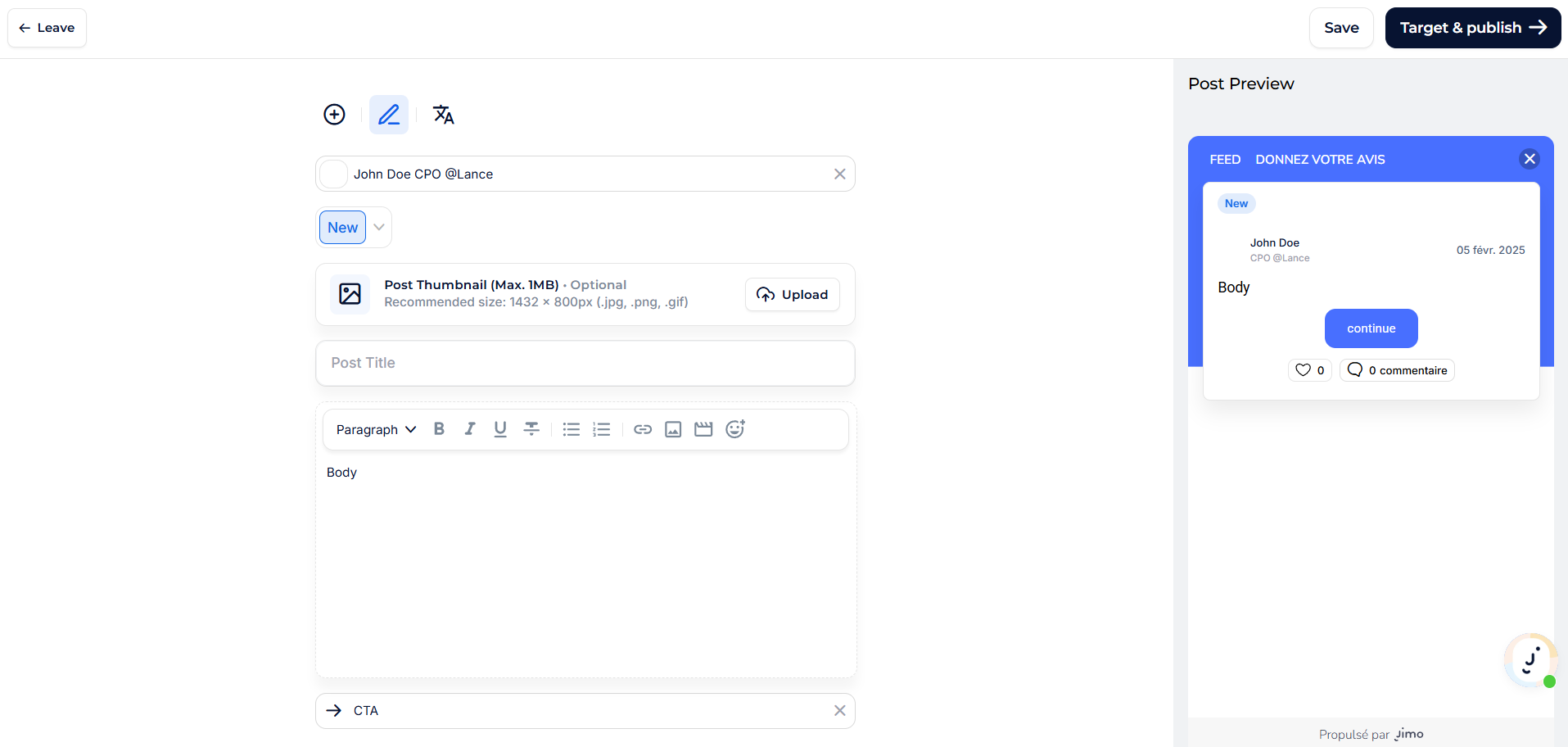Insert a bulleted list
This screenshot has width=1568, height=747.
[x=572, y=429]
